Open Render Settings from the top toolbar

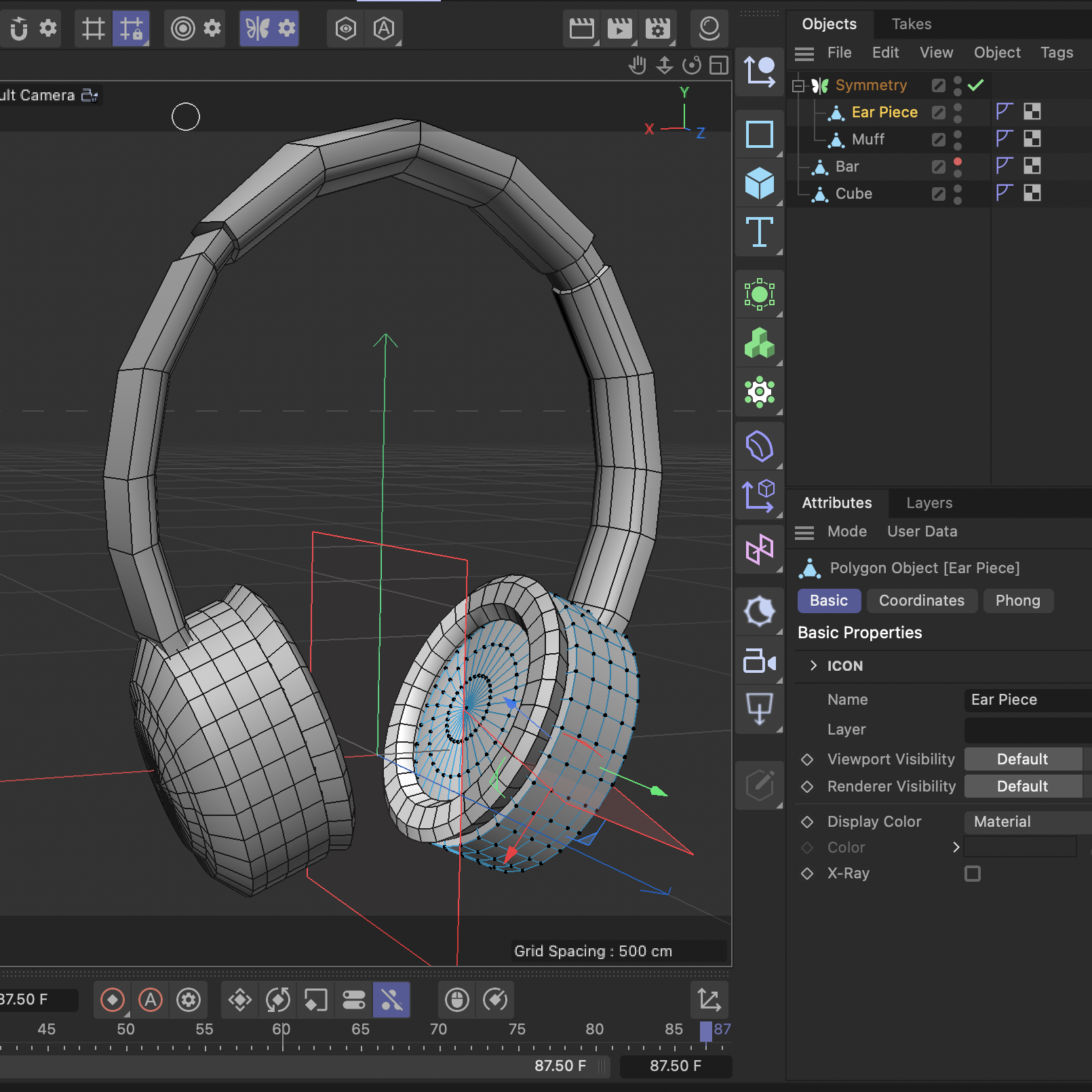click(657, 28)
